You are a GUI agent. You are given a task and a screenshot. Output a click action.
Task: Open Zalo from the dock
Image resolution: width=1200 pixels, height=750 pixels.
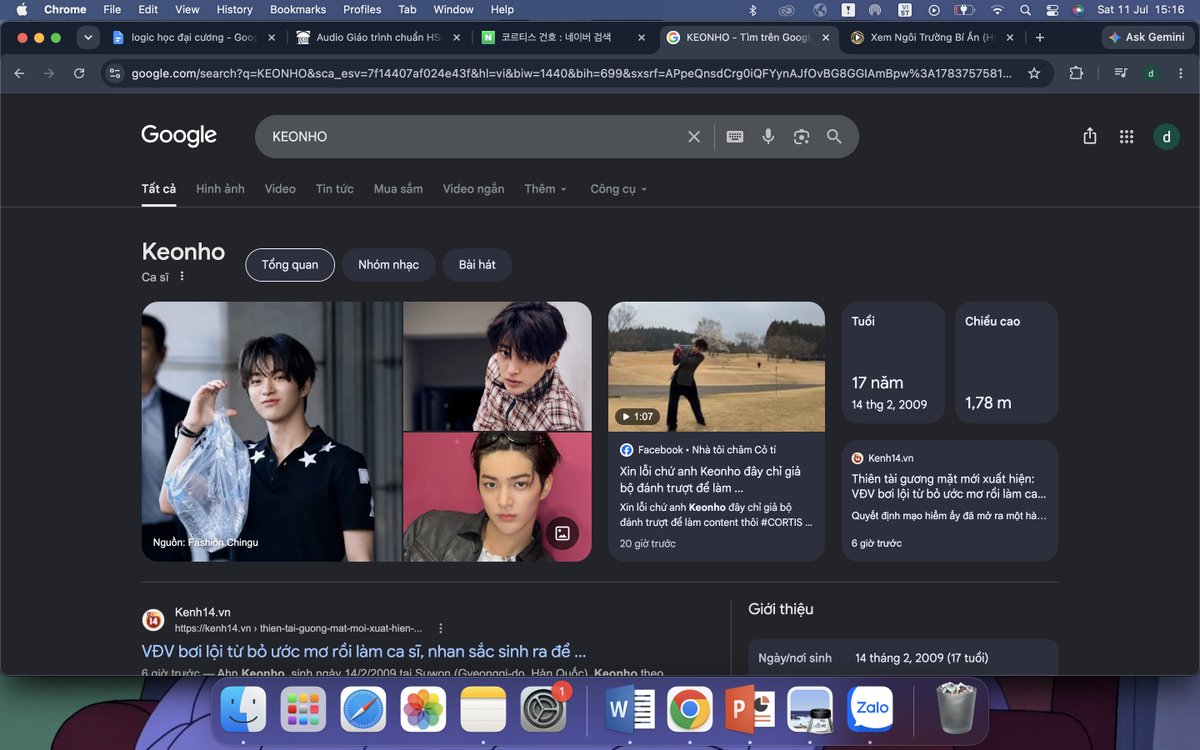[x=870, y=709]
